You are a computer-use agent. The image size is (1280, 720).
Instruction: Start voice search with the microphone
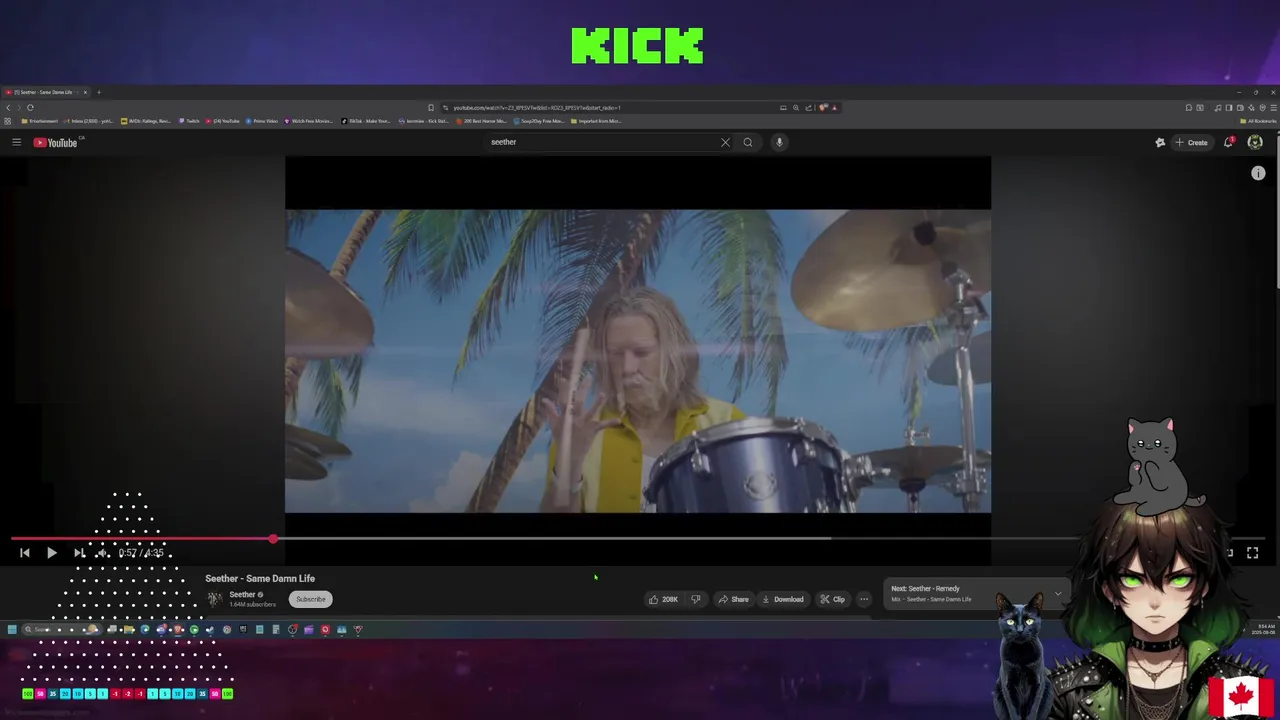click(x=779, y=142)
